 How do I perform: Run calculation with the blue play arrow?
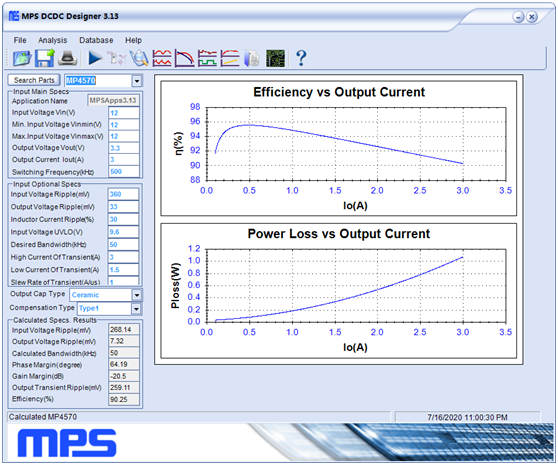[x=95, y=58]
